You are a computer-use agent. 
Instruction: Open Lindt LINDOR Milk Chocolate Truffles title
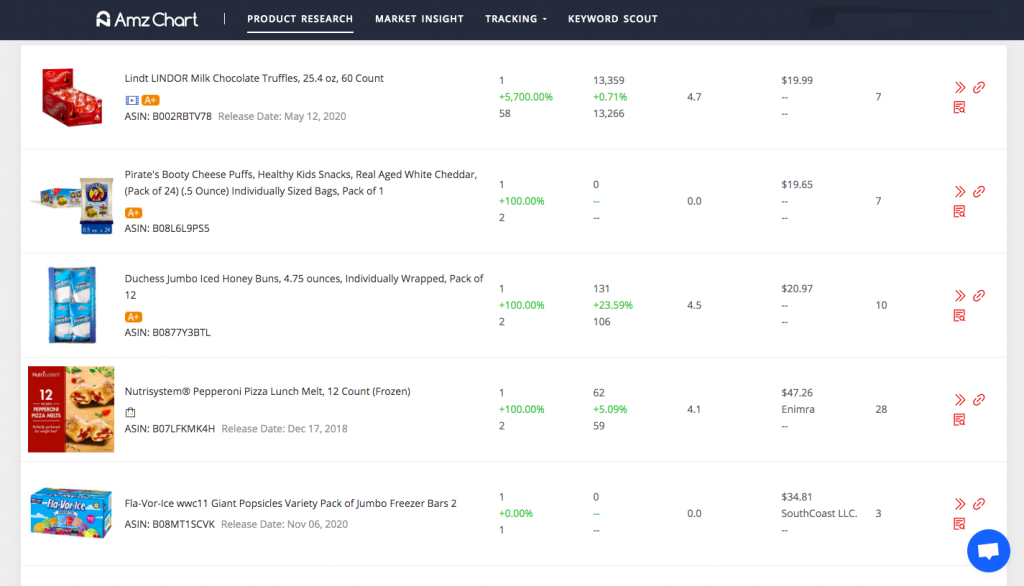(254, 78)
